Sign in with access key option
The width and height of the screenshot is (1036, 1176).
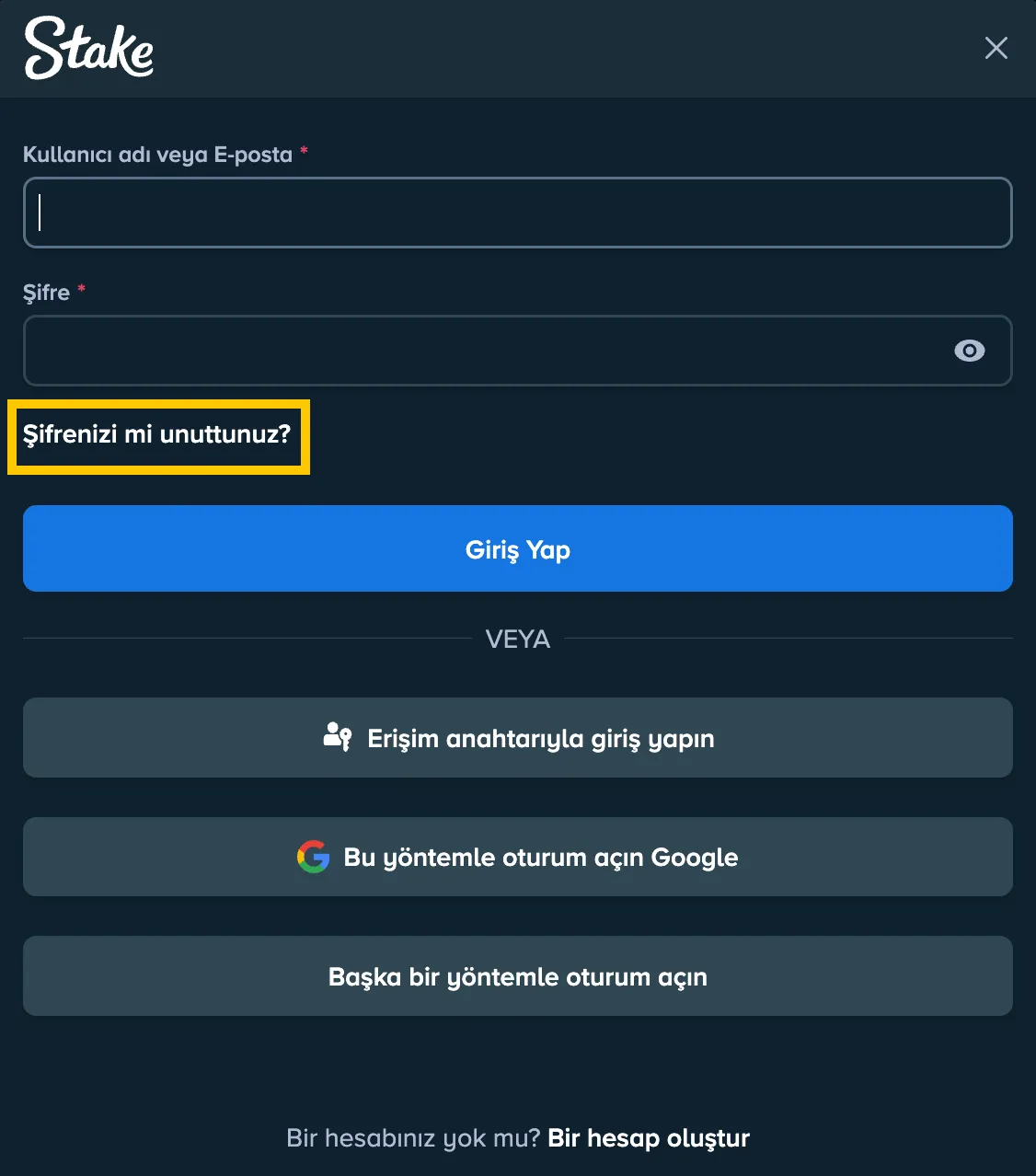pos(518,737)
